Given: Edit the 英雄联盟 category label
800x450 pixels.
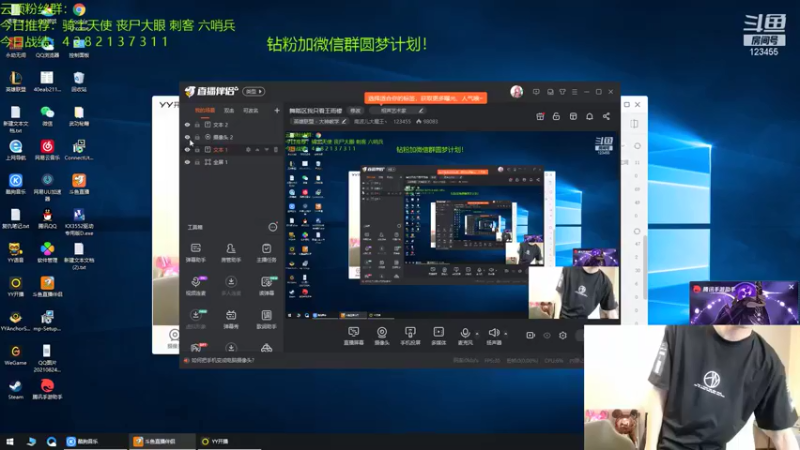Looking at the screenshot, I should 319,121.
